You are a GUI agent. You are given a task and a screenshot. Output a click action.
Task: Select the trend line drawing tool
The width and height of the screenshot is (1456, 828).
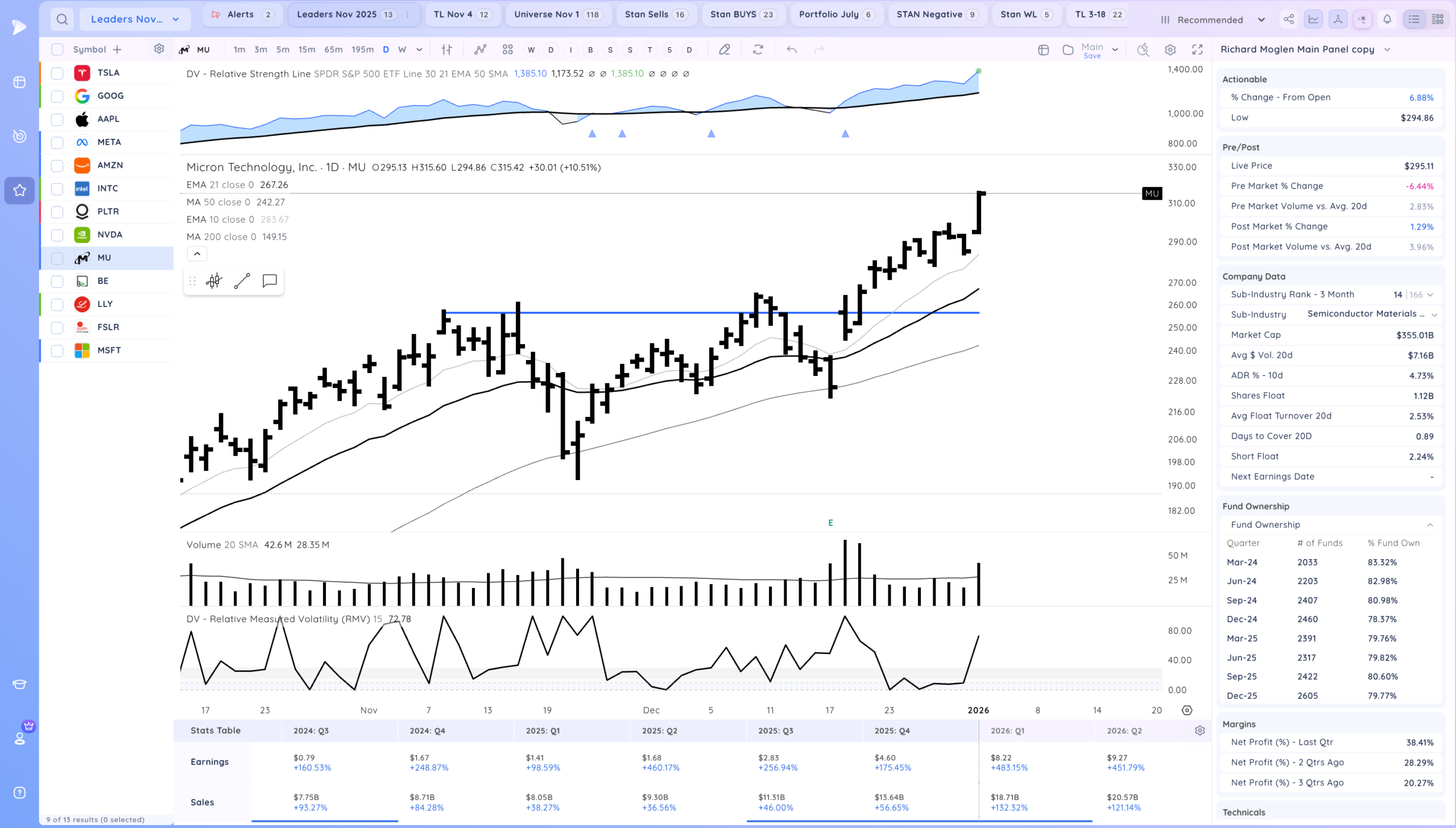[x=242, y=281]
